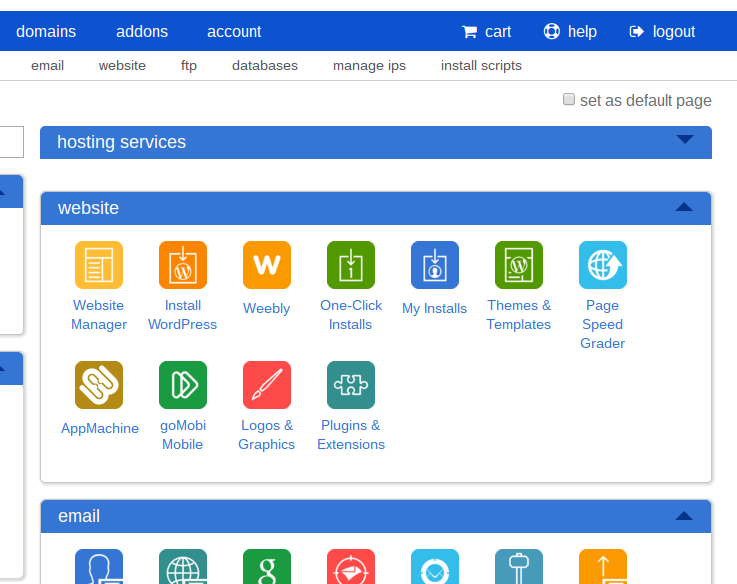The image size is (737, 584).
Task: Click the Page Speed Grader text link
Action: click(x=603, y=324)
